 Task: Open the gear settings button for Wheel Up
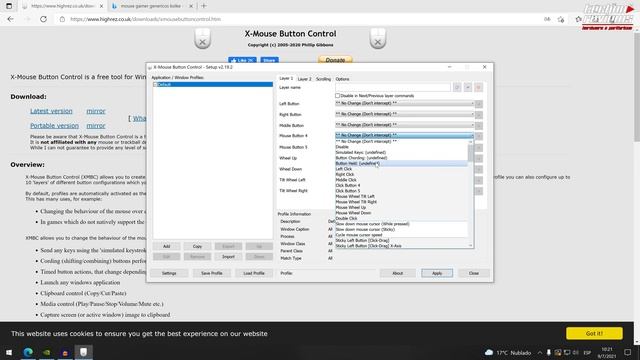click(479, 158)
